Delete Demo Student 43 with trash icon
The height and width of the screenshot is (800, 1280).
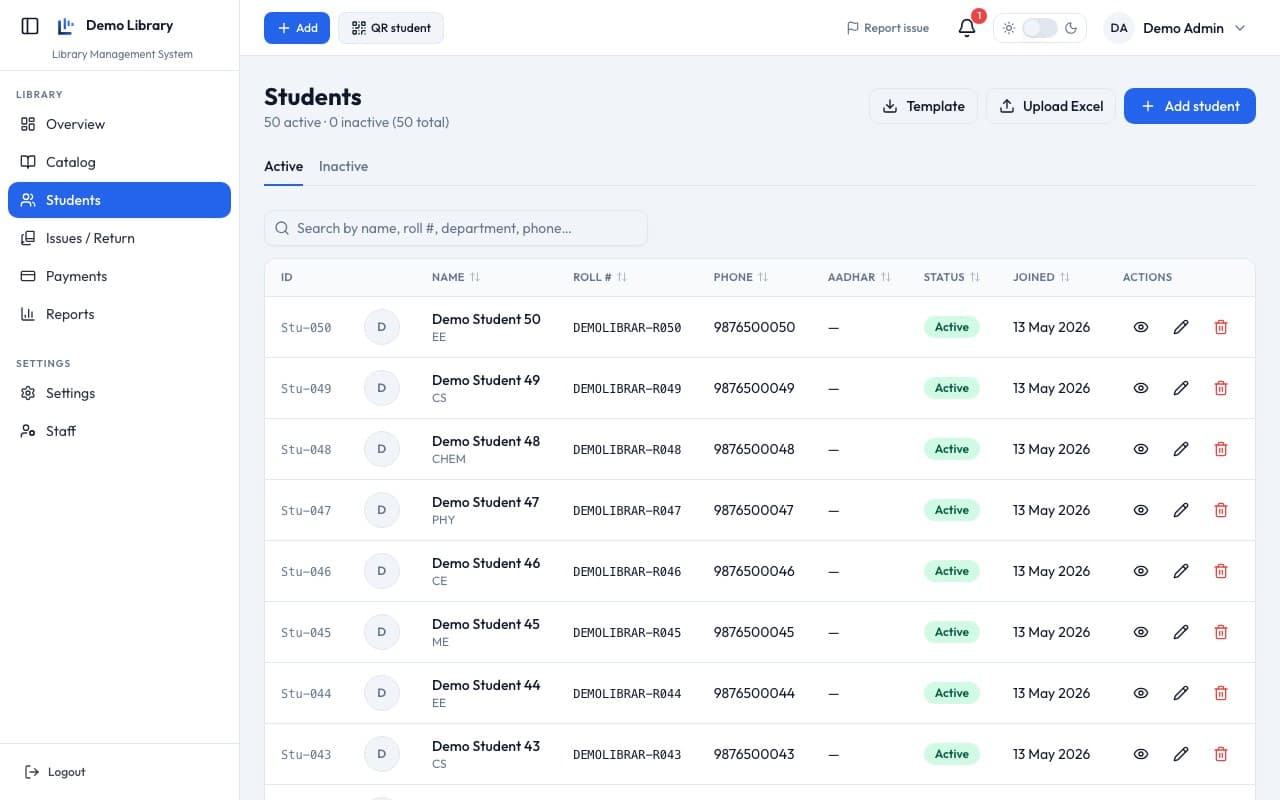point(1220,754)
